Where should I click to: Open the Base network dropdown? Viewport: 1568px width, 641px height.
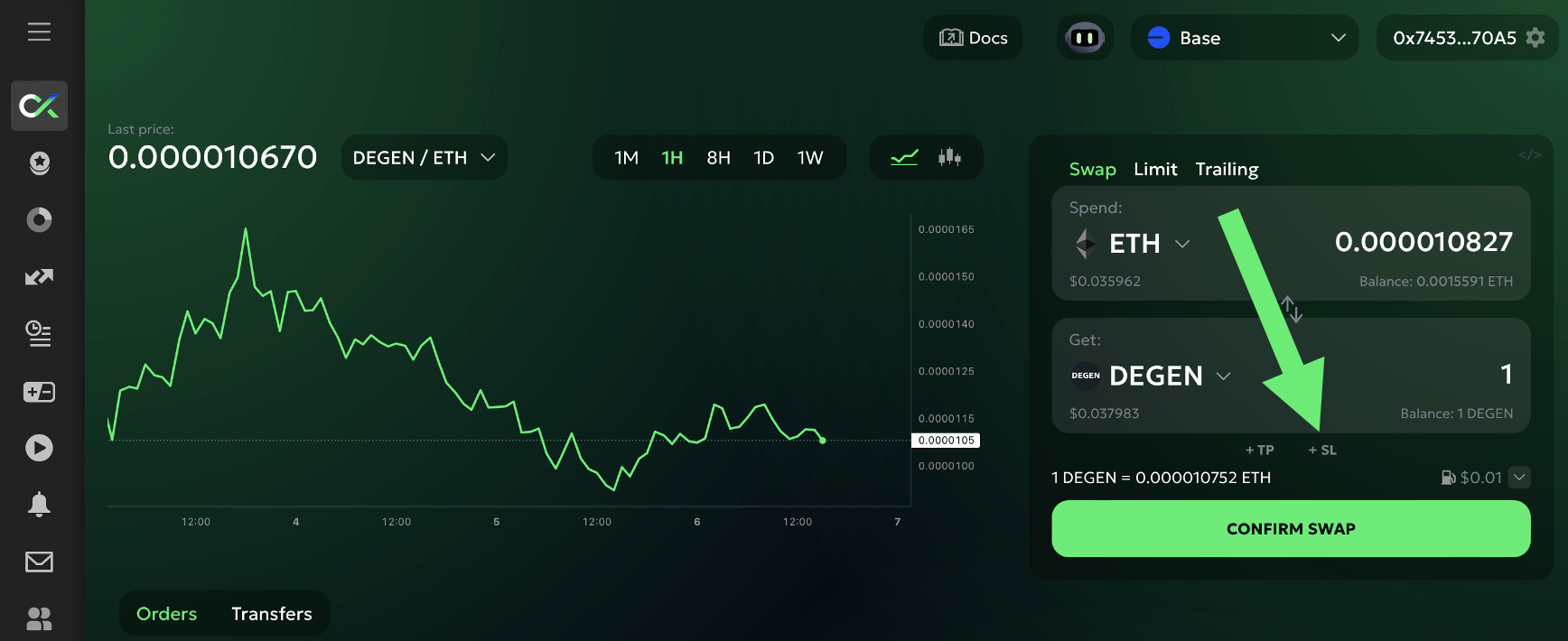click(1245, 38)
